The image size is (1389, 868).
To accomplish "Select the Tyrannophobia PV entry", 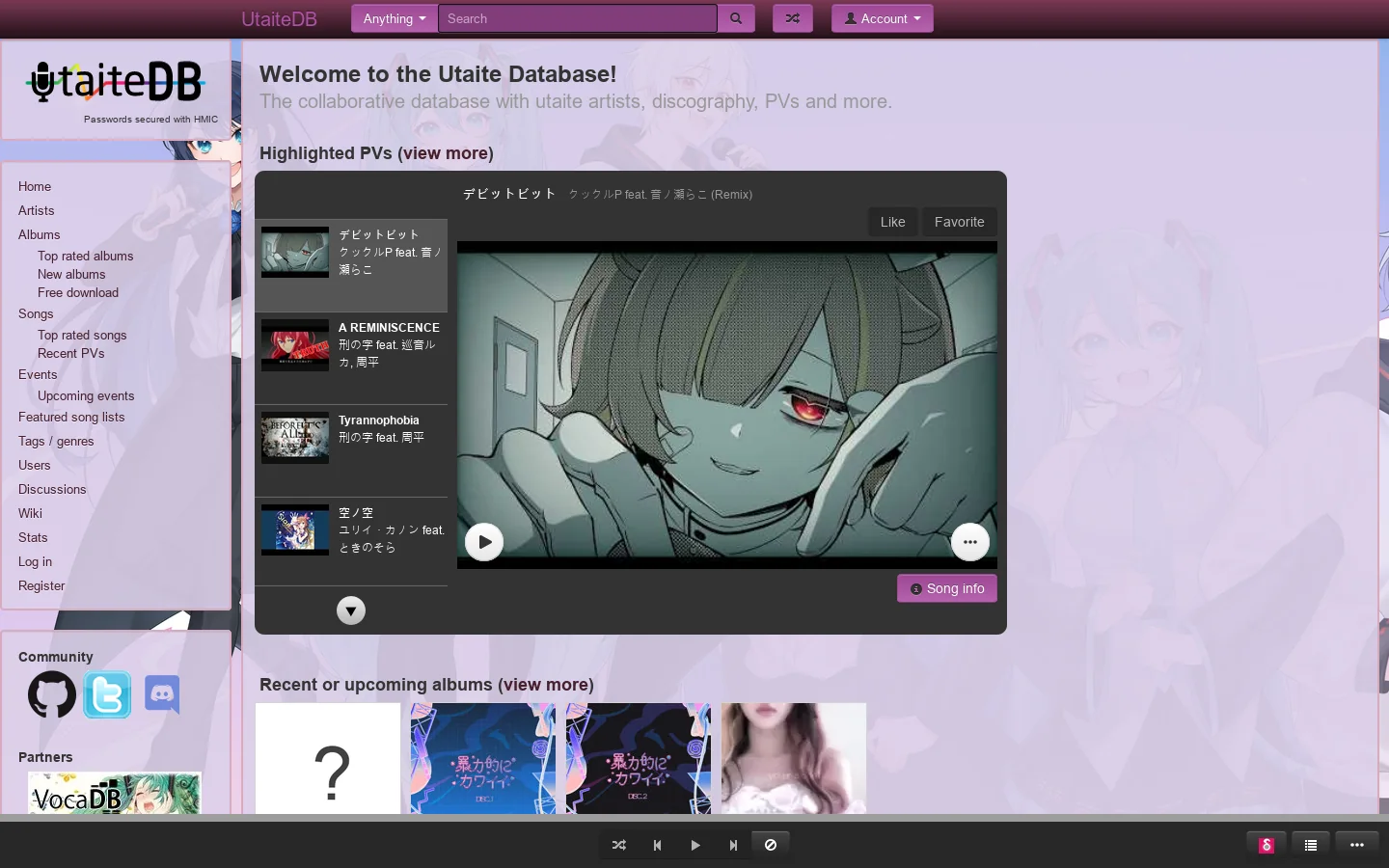I will [x=351, y=450].
